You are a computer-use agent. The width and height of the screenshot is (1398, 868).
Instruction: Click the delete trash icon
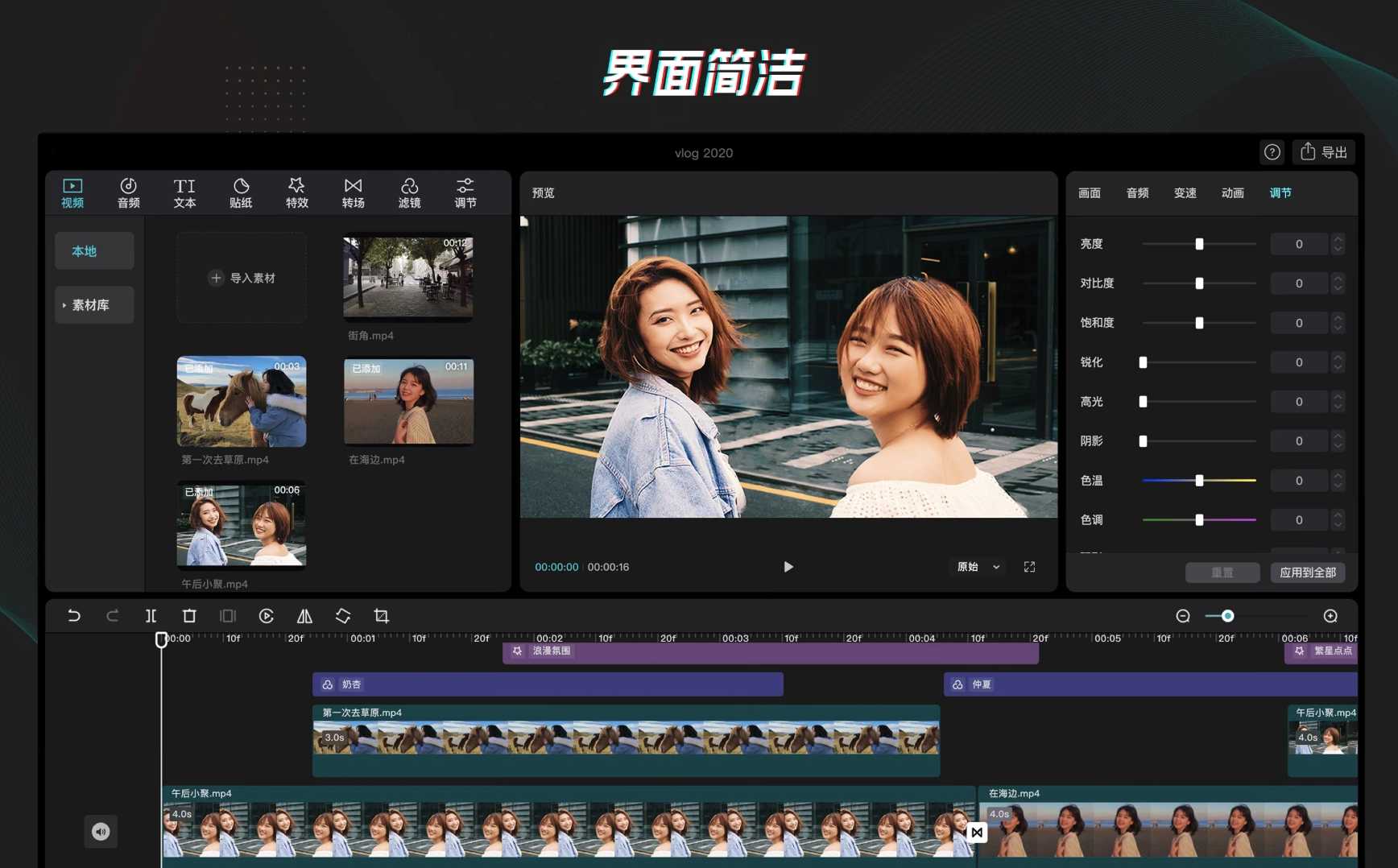[189, 616]
